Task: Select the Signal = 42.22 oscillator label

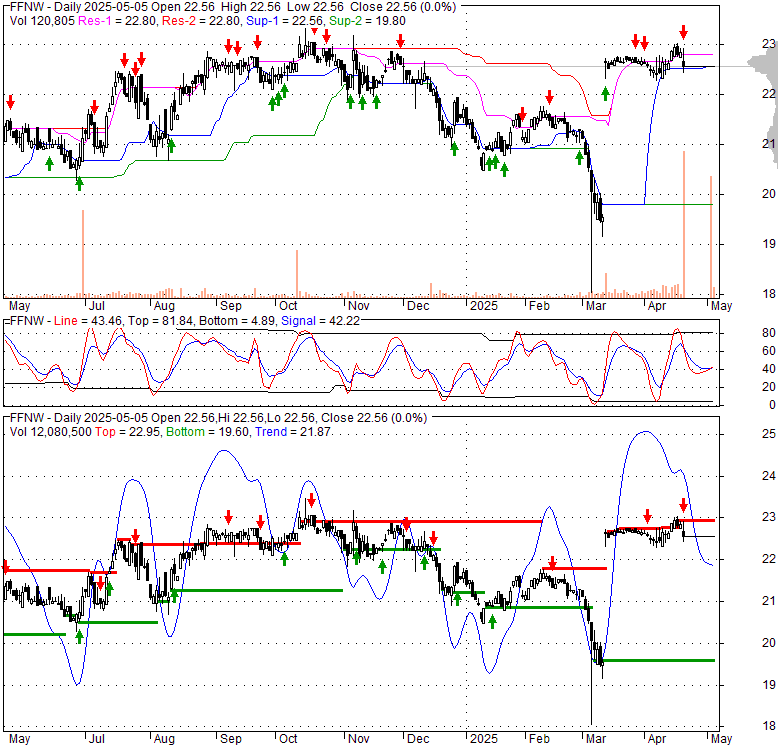Action: point(320,321)
